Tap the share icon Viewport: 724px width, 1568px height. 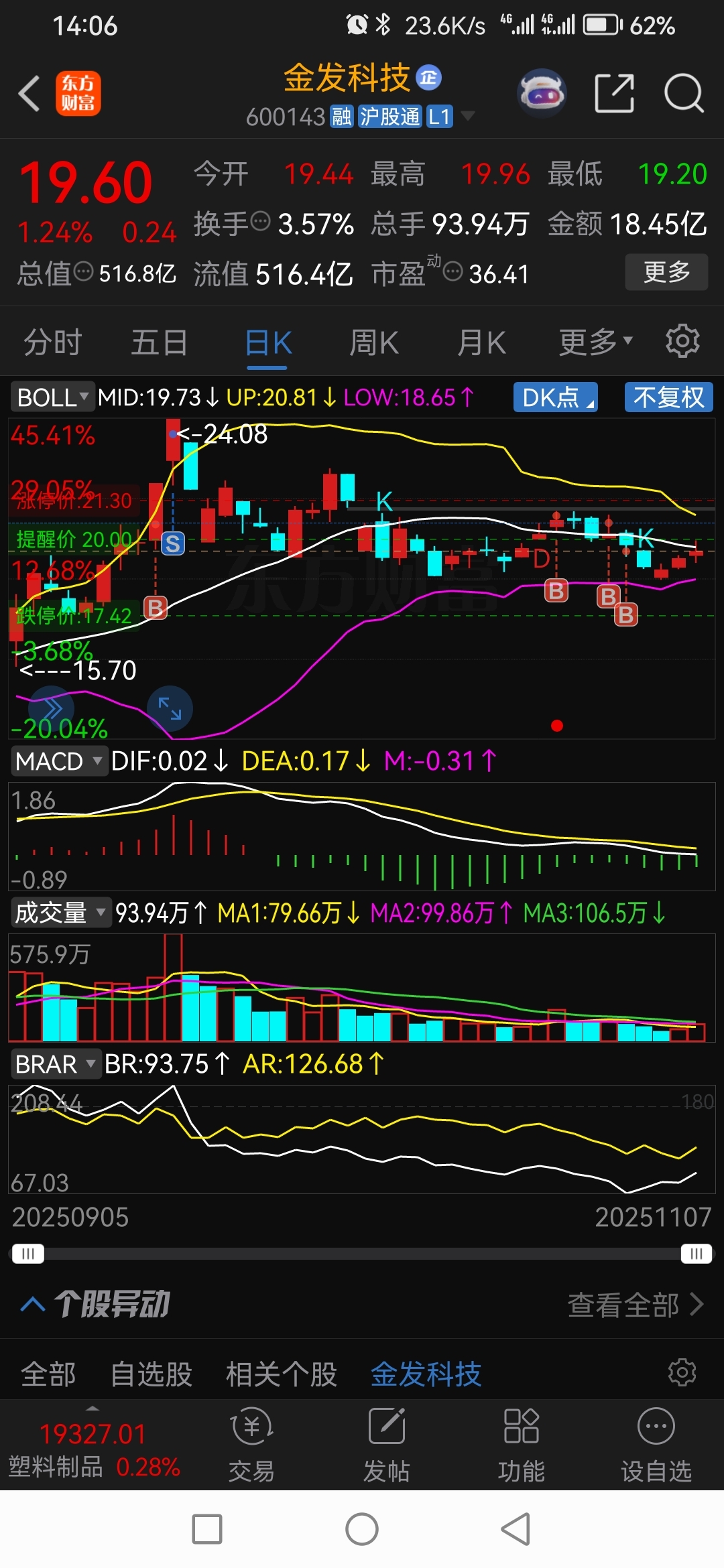pos(614,93)
